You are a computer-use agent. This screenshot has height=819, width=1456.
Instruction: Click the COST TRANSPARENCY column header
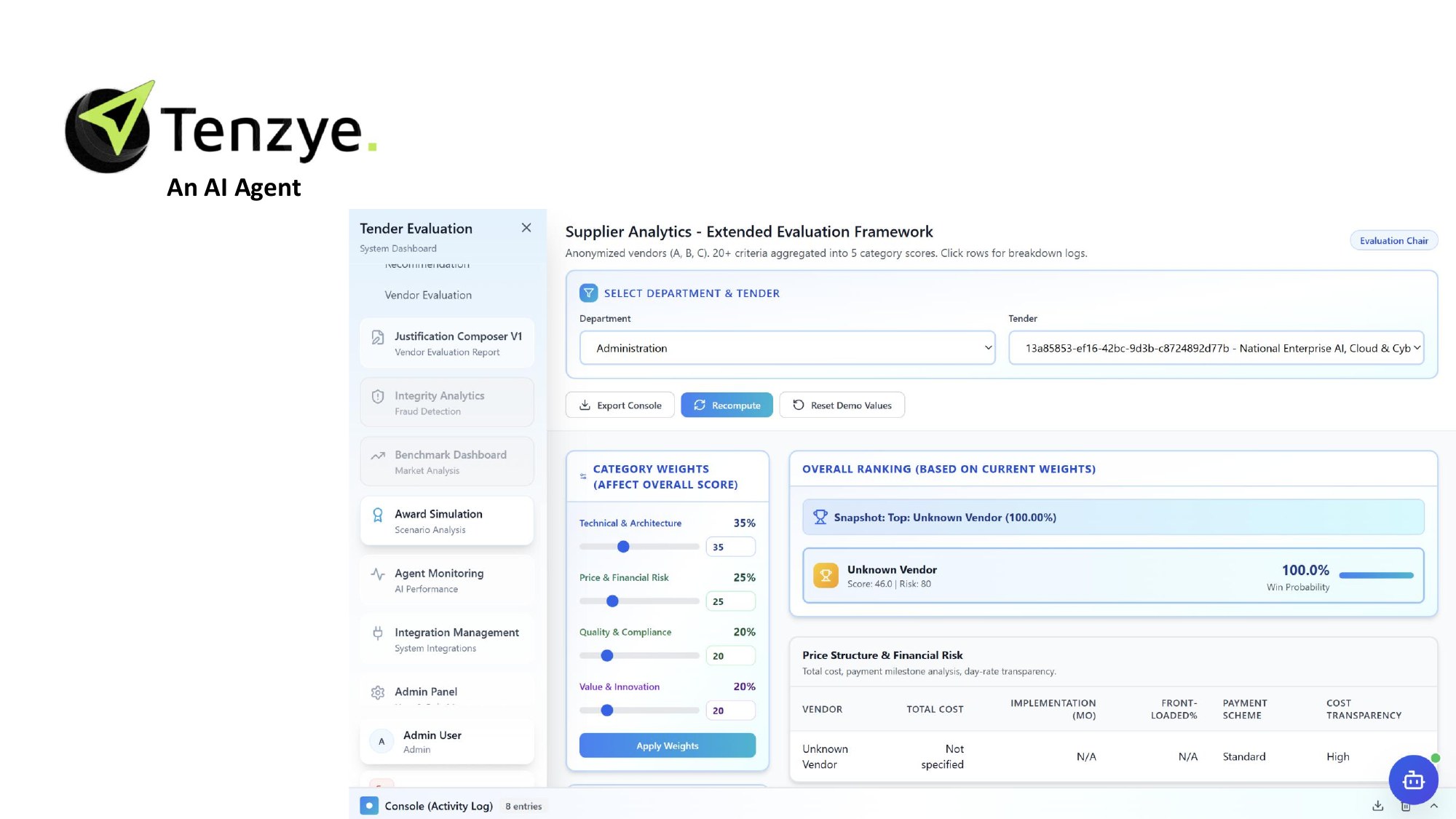[1364, 709]
